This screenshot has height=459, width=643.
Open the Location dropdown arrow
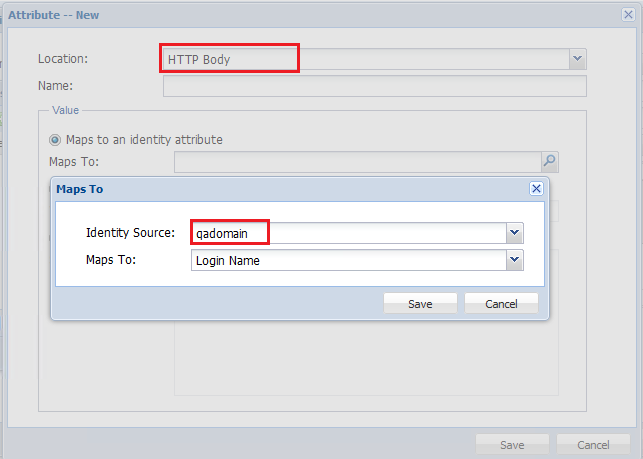click(577, 59)
